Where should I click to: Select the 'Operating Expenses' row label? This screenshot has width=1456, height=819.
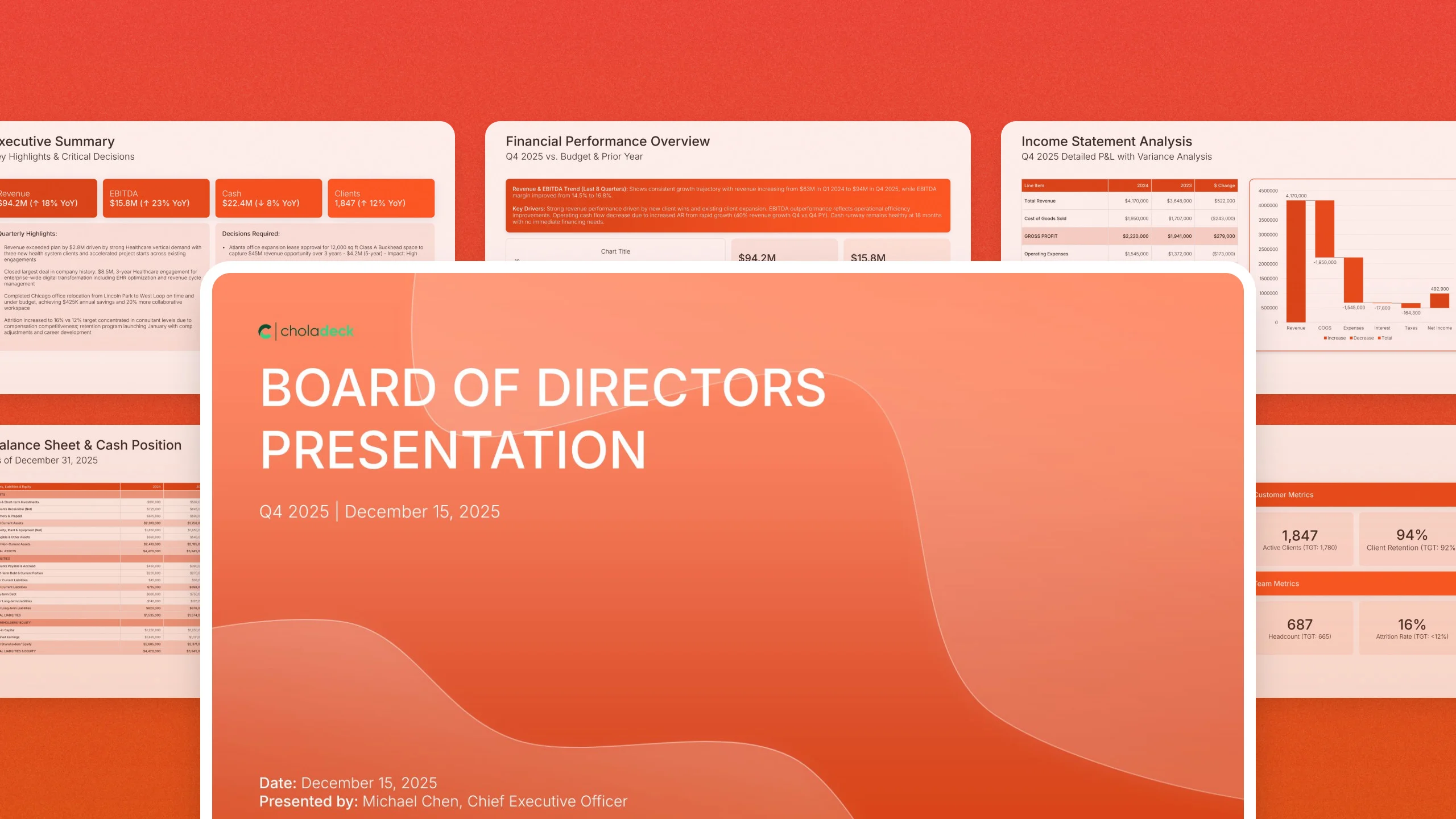(x=1046, y=254)
